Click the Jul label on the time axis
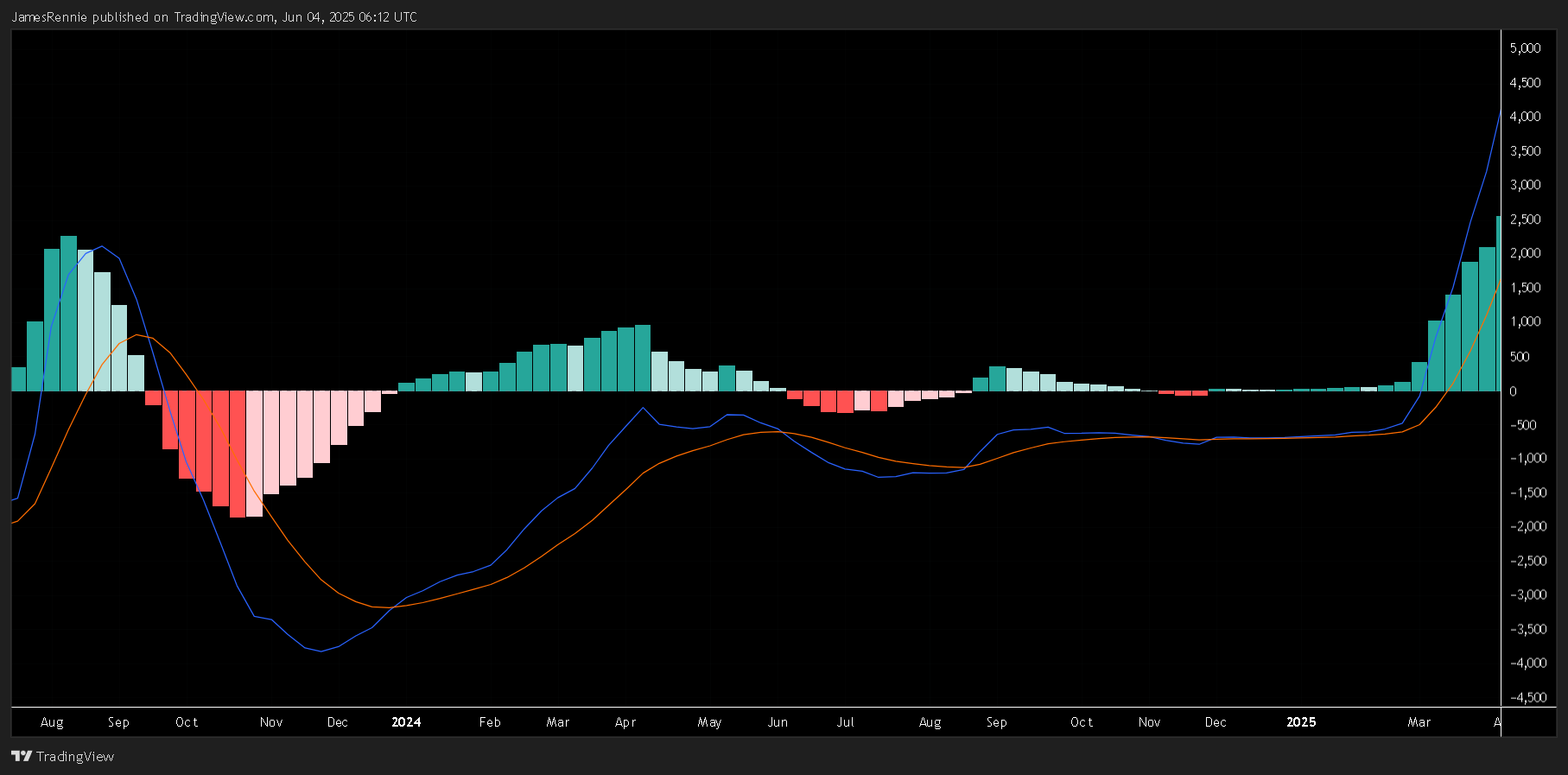 (845, 722)
